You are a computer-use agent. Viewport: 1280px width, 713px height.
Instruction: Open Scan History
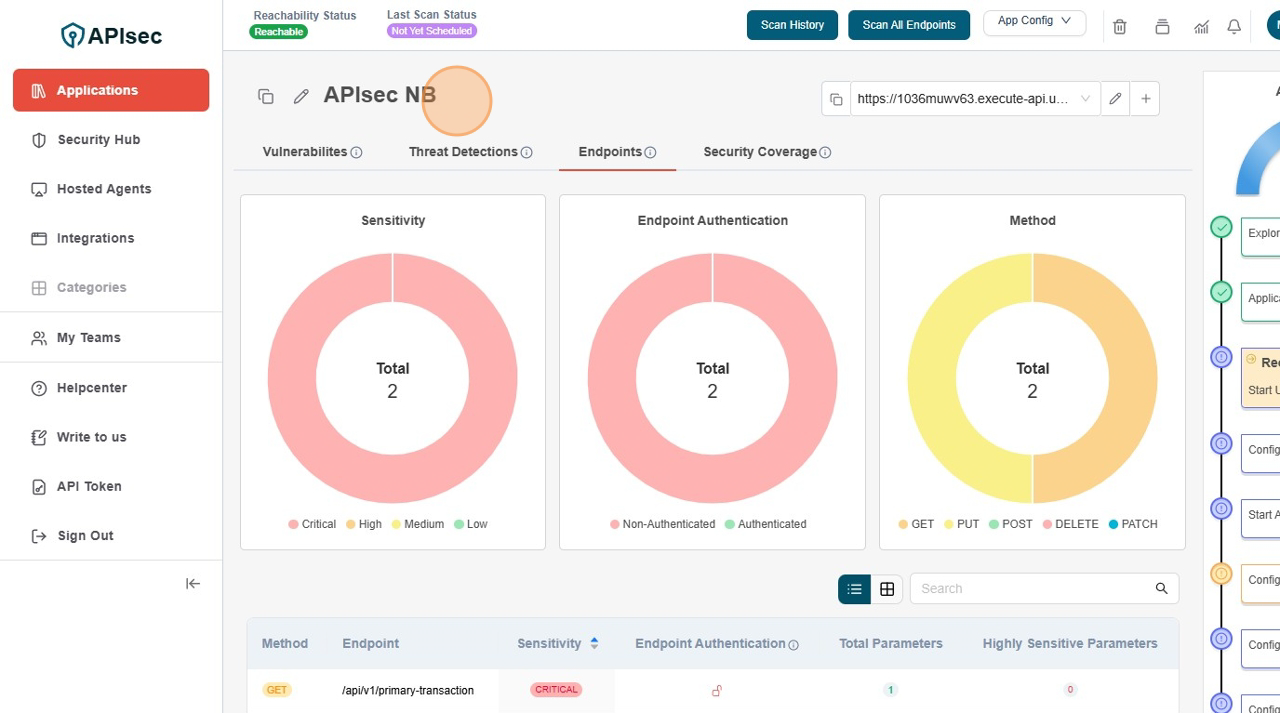792,25
